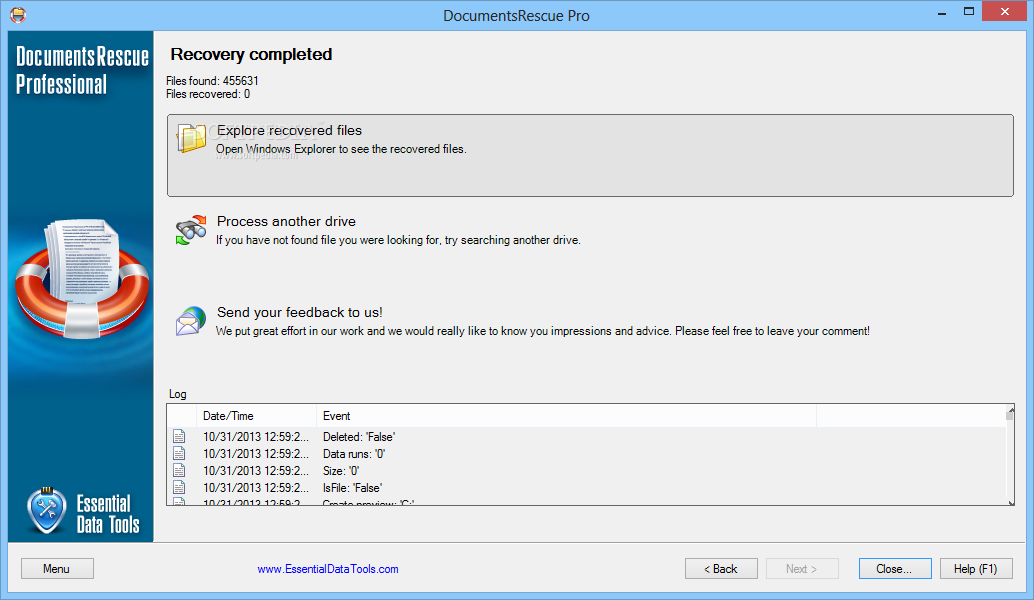
Task: Click the envelope globe feedback icon
Action: [191, 321]
